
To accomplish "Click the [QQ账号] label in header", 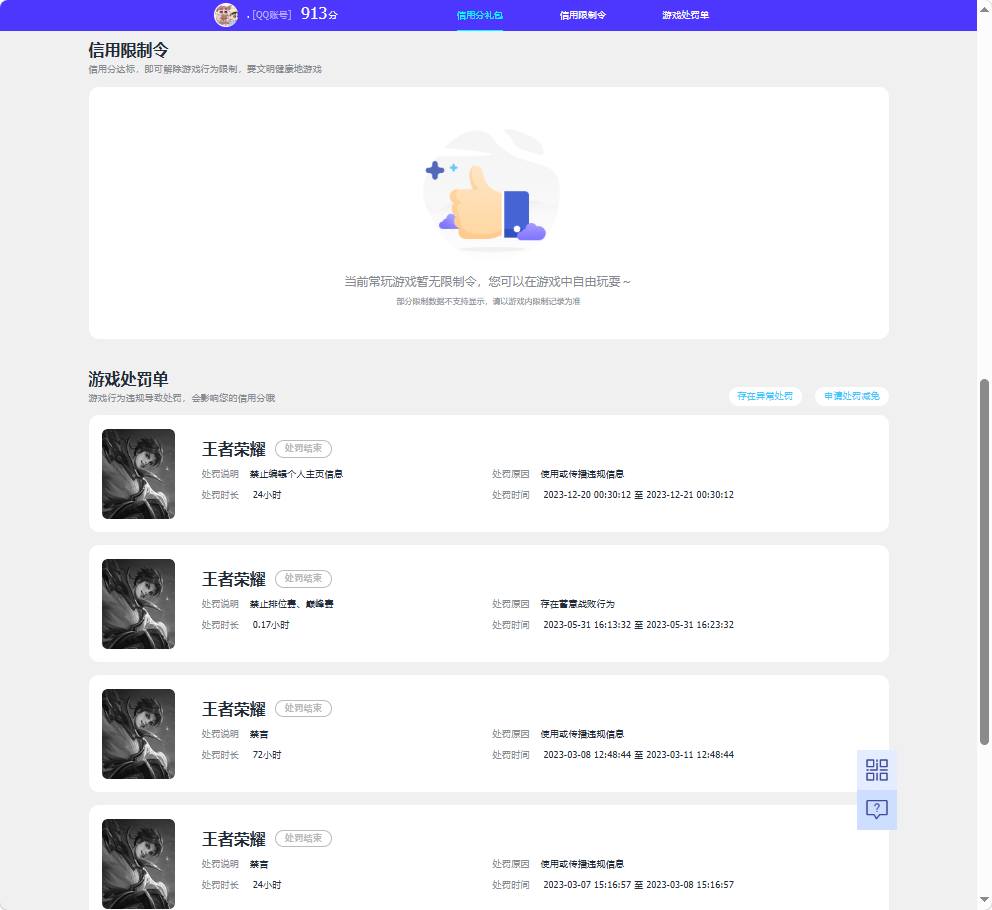I will pyautogui.click(x=271, y=15).
